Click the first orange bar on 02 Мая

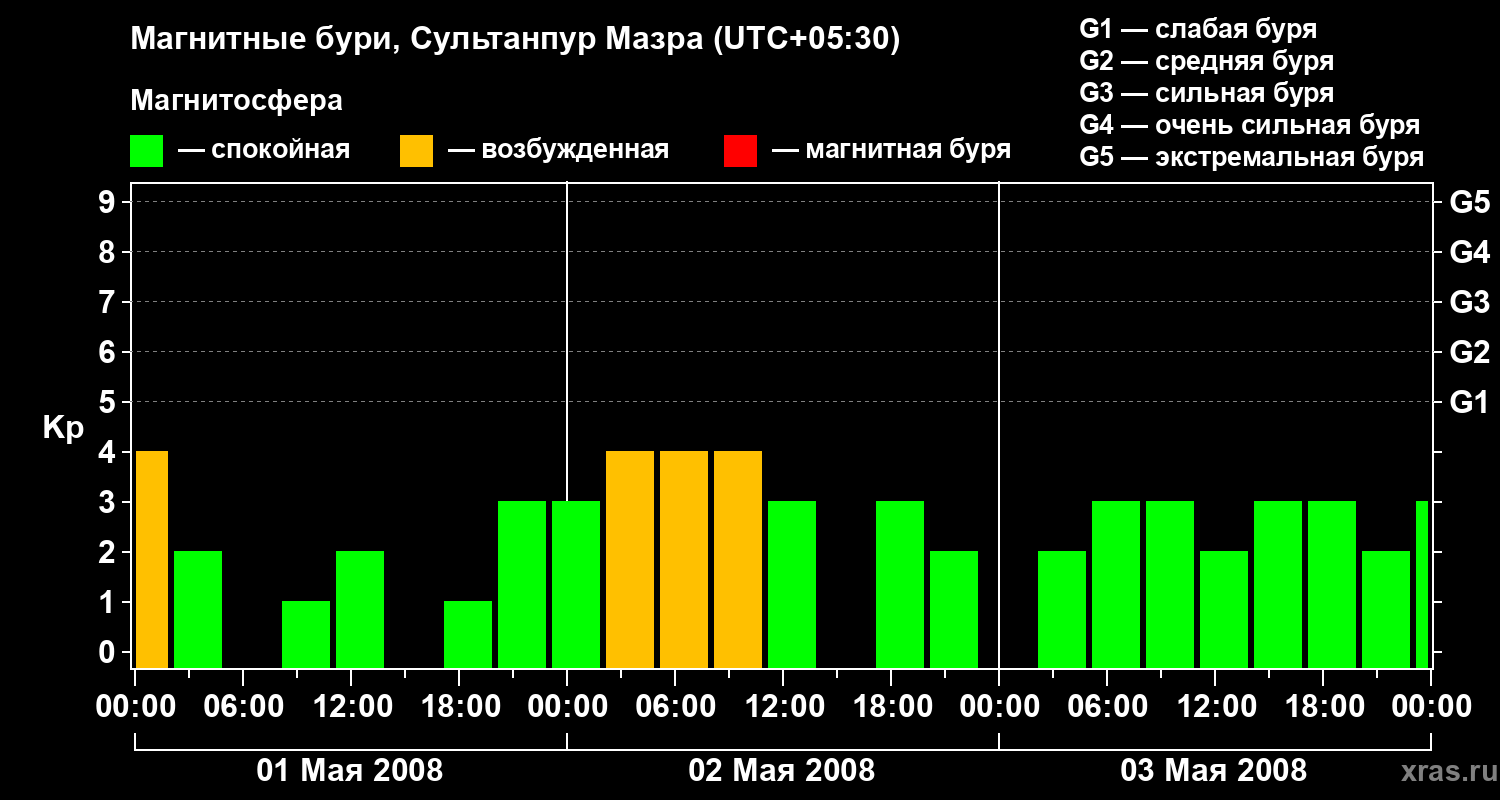(x=630, y=559)
